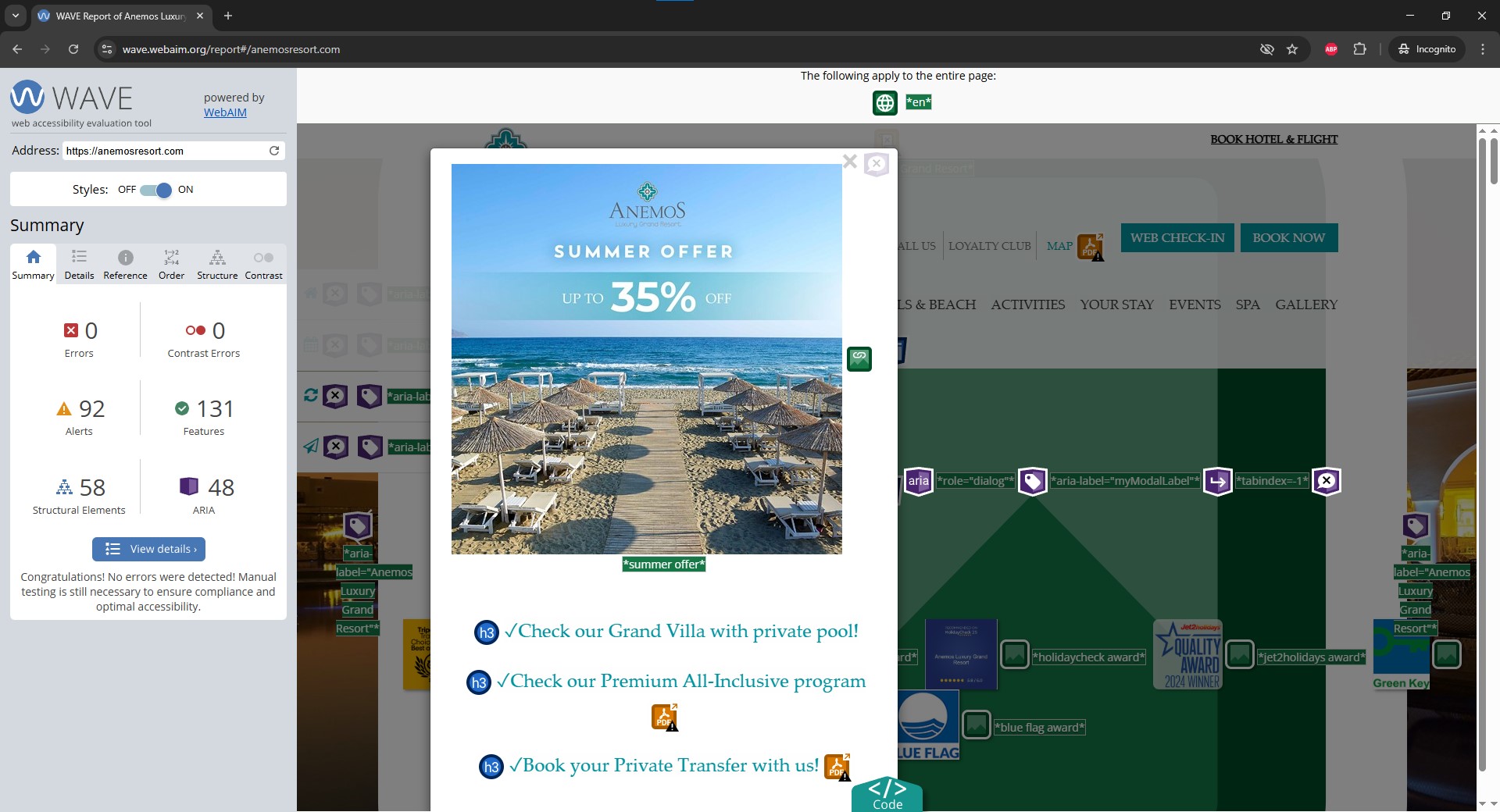Click the image alt icon beside holidaycheck award
The height and width of the screenshot is (812, 1500).
tap(1015, 654)
